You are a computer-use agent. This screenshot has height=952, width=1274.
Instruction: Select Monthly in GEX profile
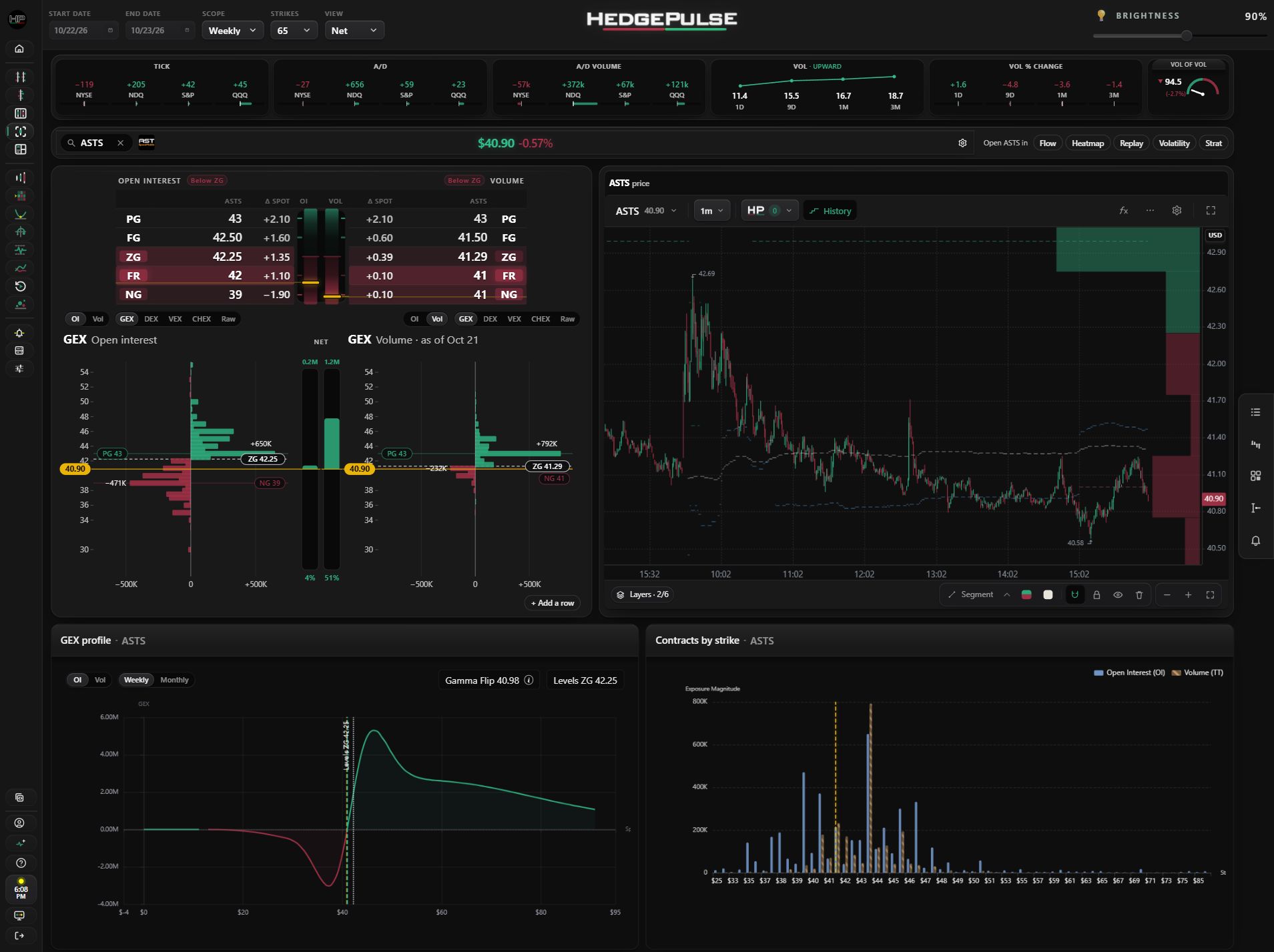coord(174,680)
